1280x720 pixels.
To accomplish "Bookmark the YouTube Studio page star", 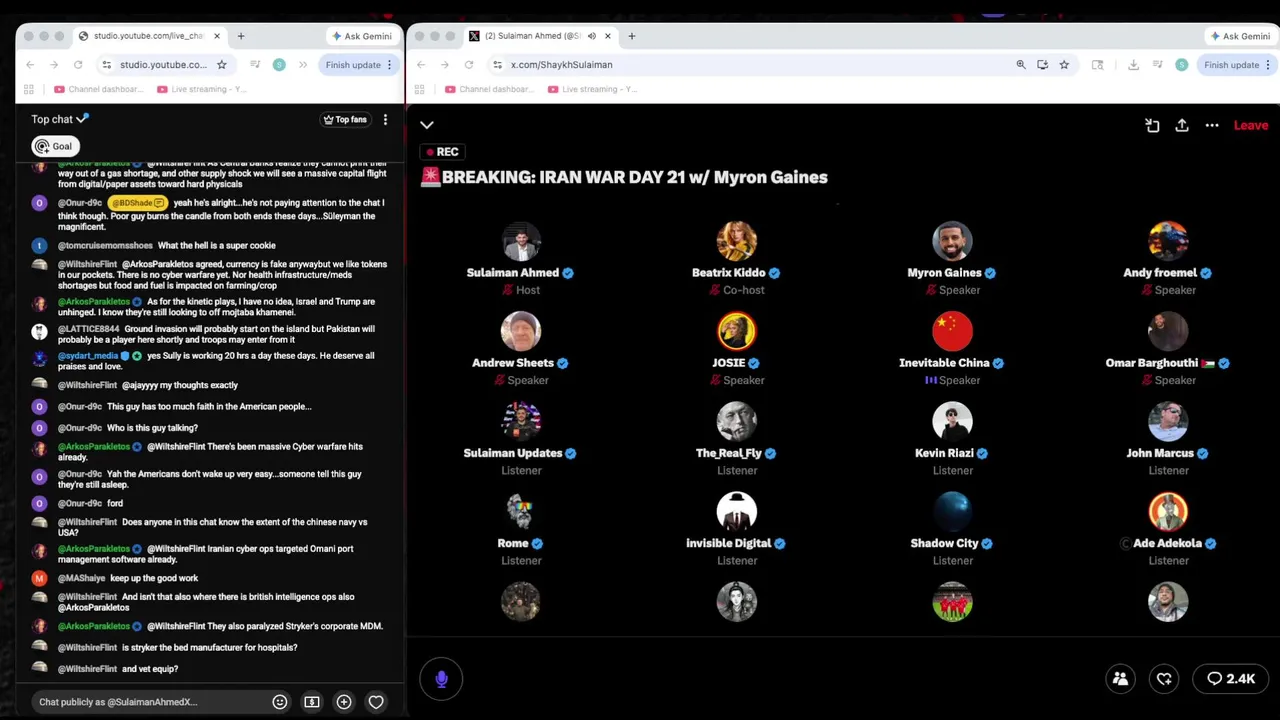I will pos(222,65).
